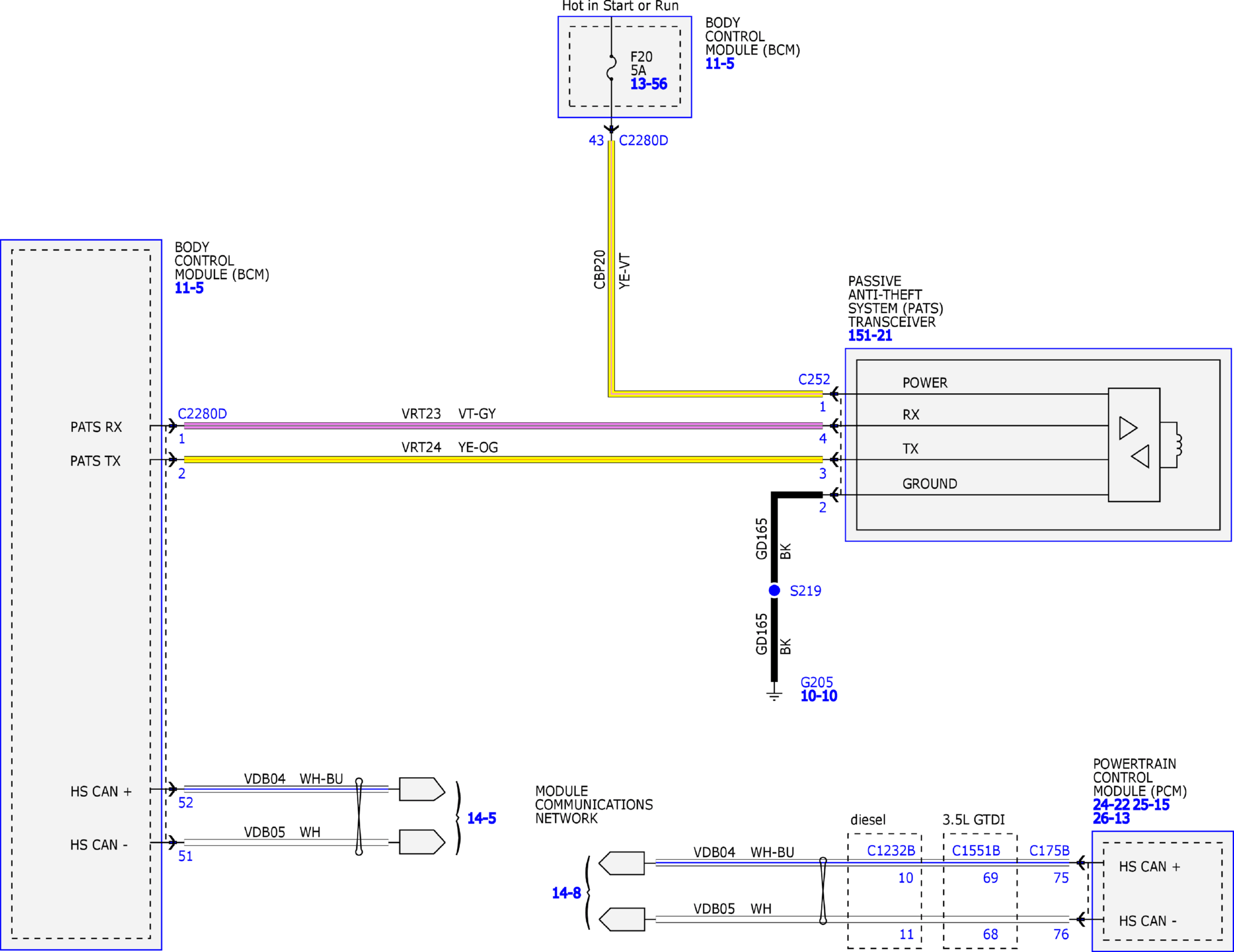The image size is (1234, 952).
Task: Select the S219 splice dot
Action: click(774, 591)
